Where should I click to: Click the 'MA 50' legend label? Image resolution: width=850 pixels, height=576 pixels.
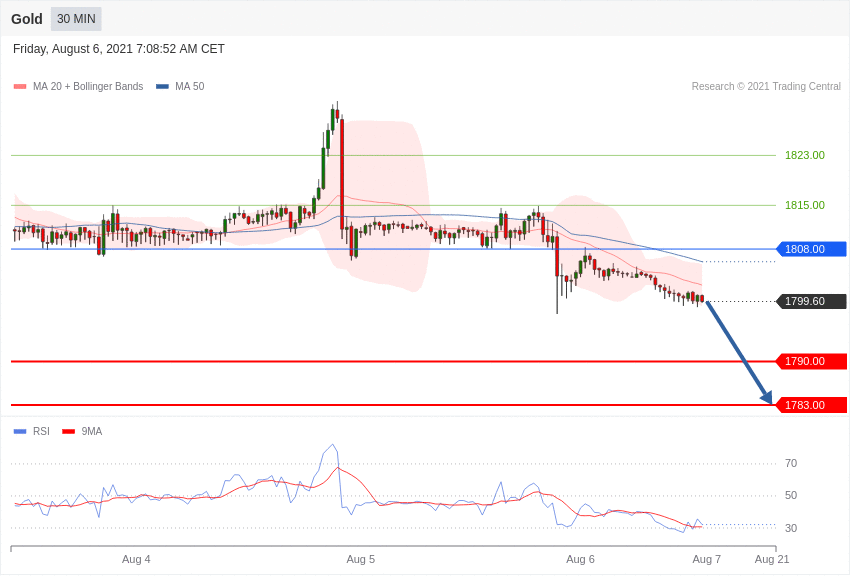pos(190,86)
